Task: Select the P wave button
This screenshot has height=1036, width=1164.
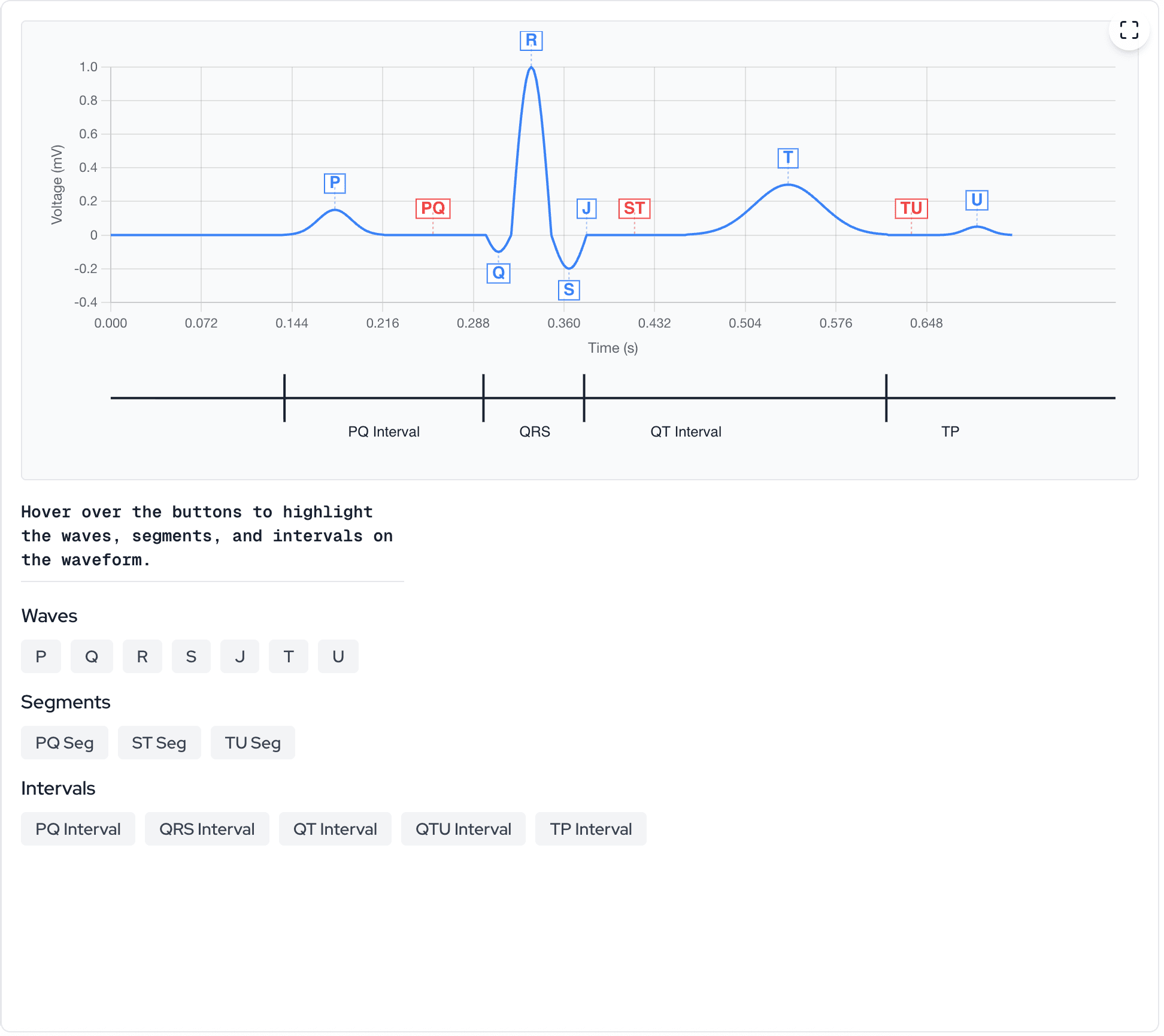Action: (41, 656)
